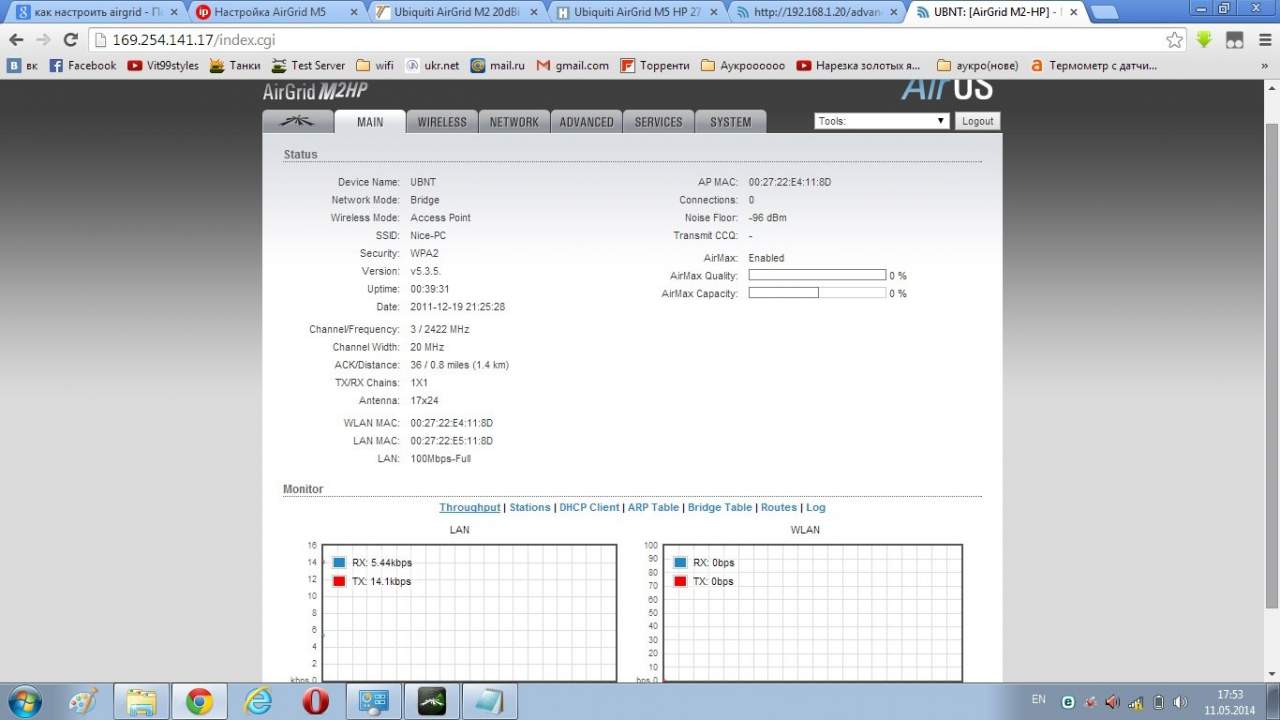Open the ukr.net bookmark
1280x720 pixels.
(x=432, y=66)
